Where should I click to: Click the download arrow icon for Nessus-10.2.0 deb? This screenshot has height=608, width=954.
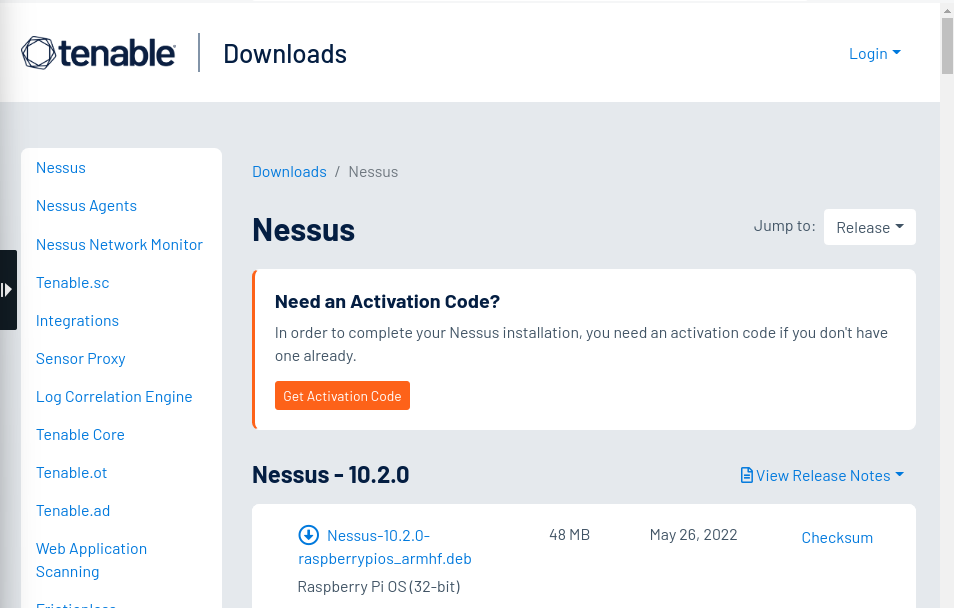click(x=308, y=535)
